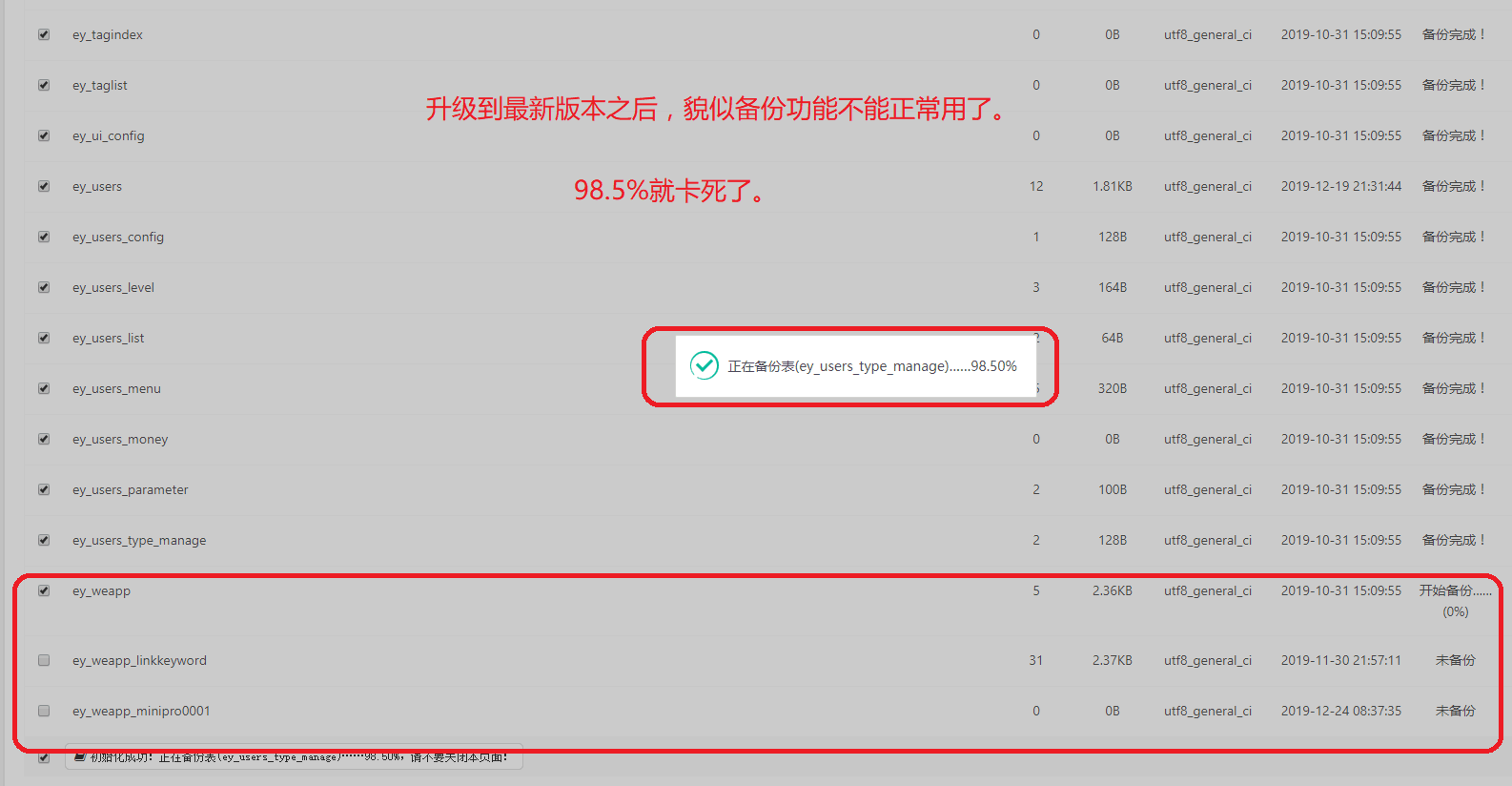This screenshot has width=1512, height=786.
Task: Select the ey_users_config table name
Action: (x=118, y=238)
